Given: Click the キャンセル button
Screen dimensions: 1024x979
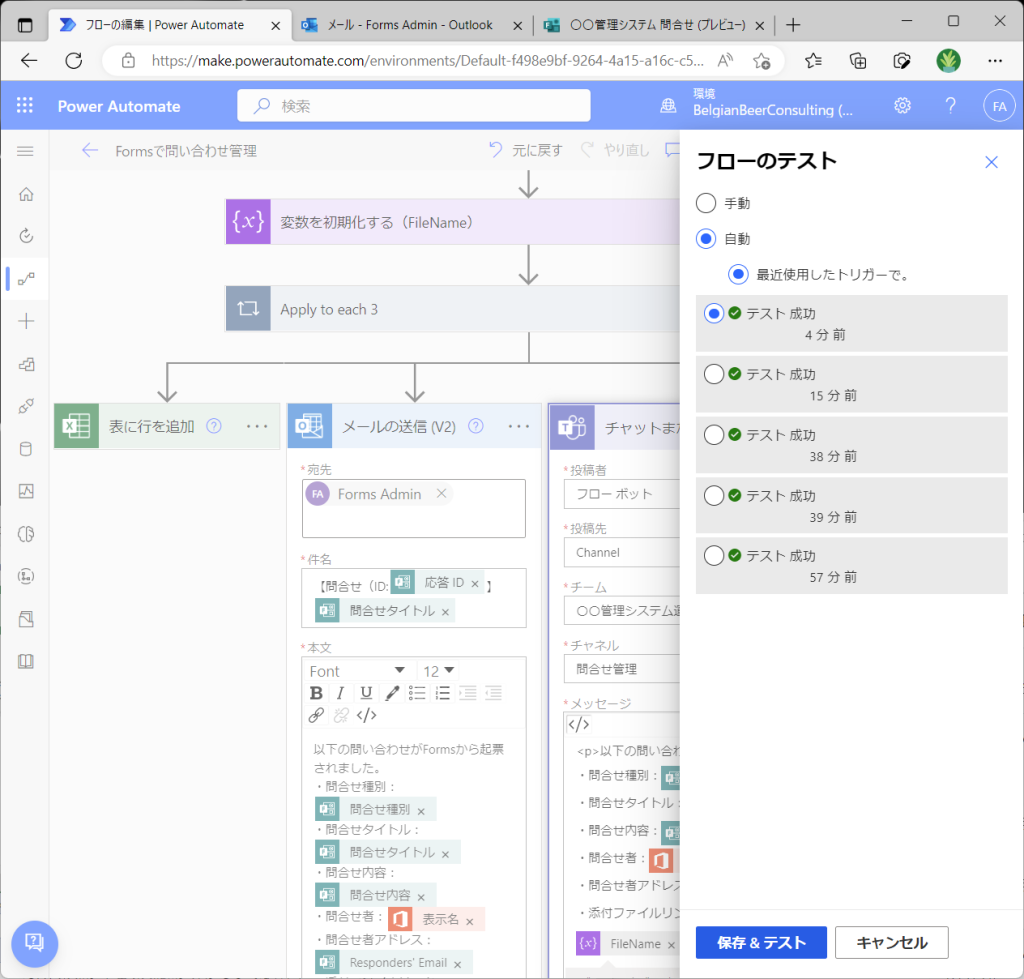Looking at the screenshot, I should coord(891,942).
